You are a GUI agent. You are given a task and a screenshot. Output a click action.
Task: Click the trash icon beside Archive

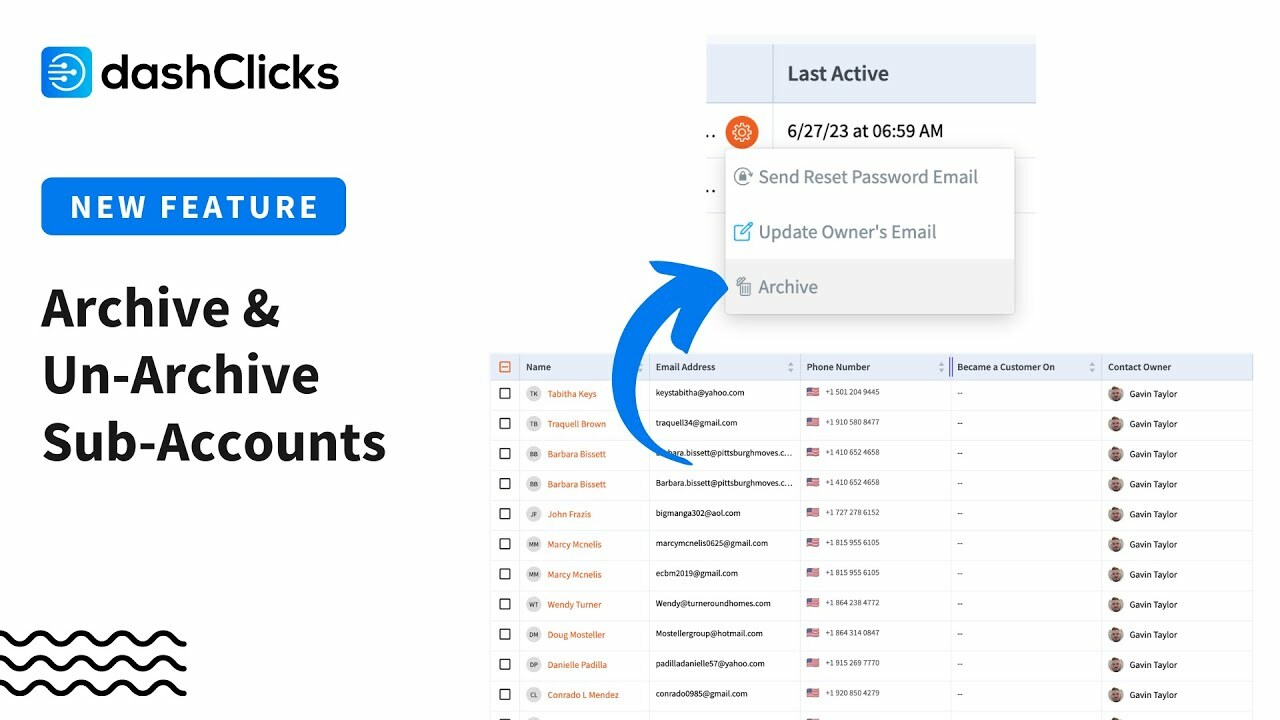tap(742, 286)
